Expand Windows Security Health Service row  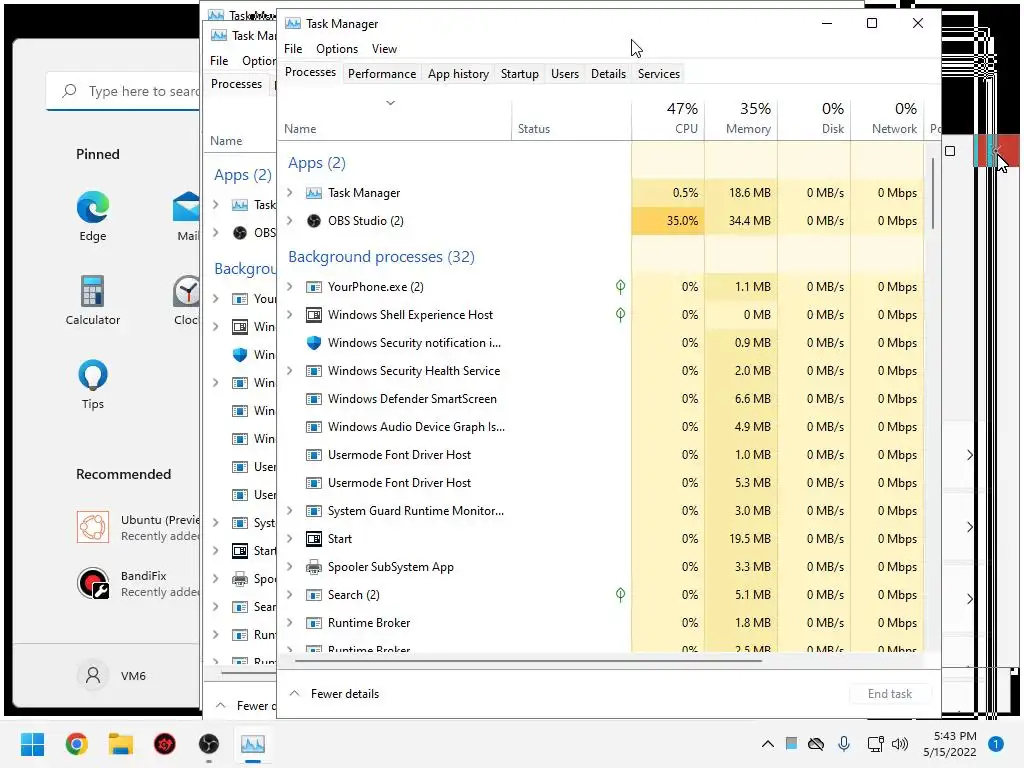290,371
